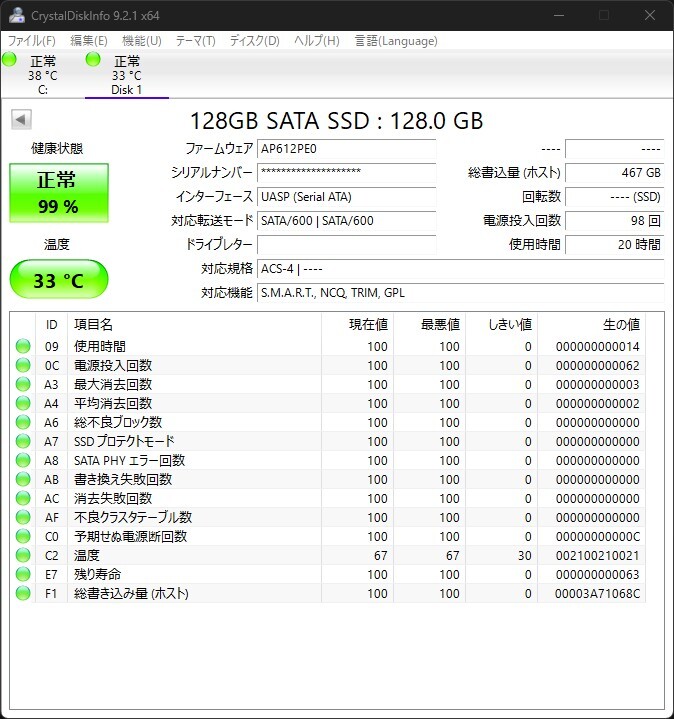Click the 33 °C temperature button

point(59,279)
